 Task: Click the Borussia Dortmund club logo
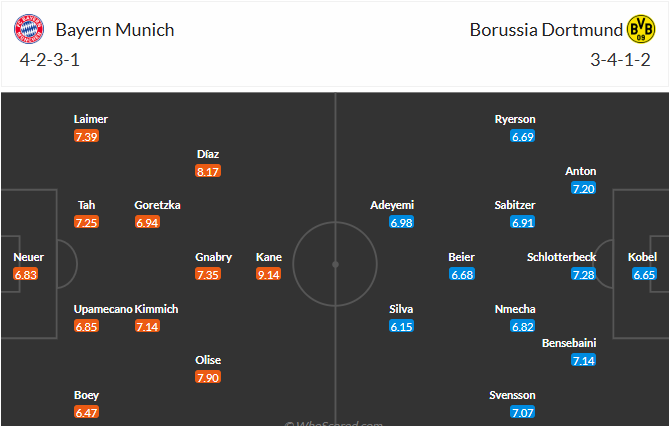click(x=639, y=29)
